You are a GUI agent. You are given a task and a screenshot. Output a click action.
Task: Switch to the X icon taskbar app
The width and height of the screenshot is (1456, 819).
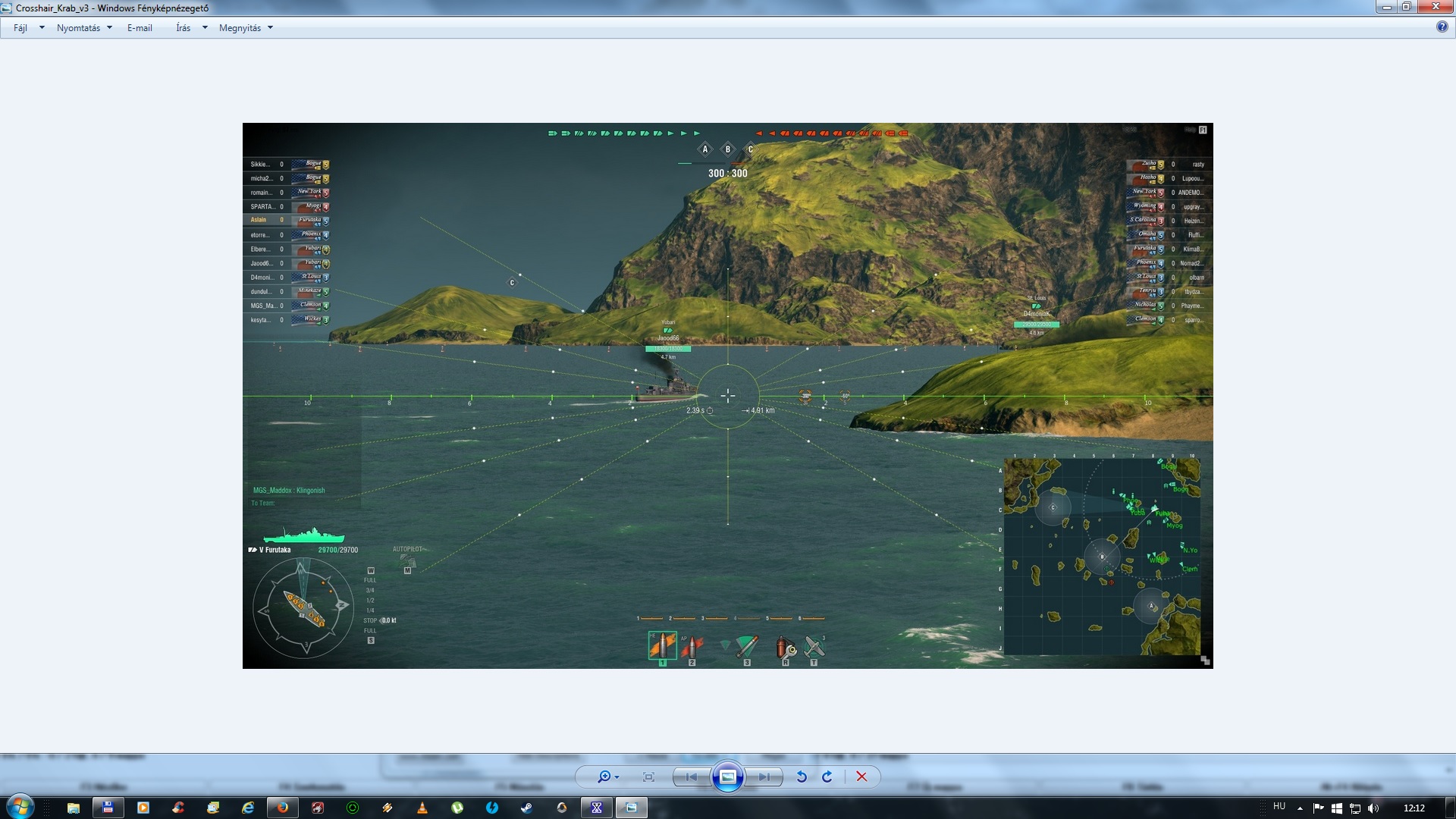596,808
